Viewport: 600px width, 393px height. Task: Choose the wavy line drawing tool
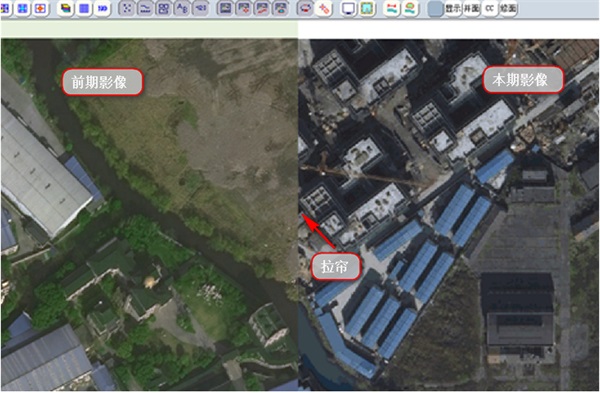click(145, 8)
